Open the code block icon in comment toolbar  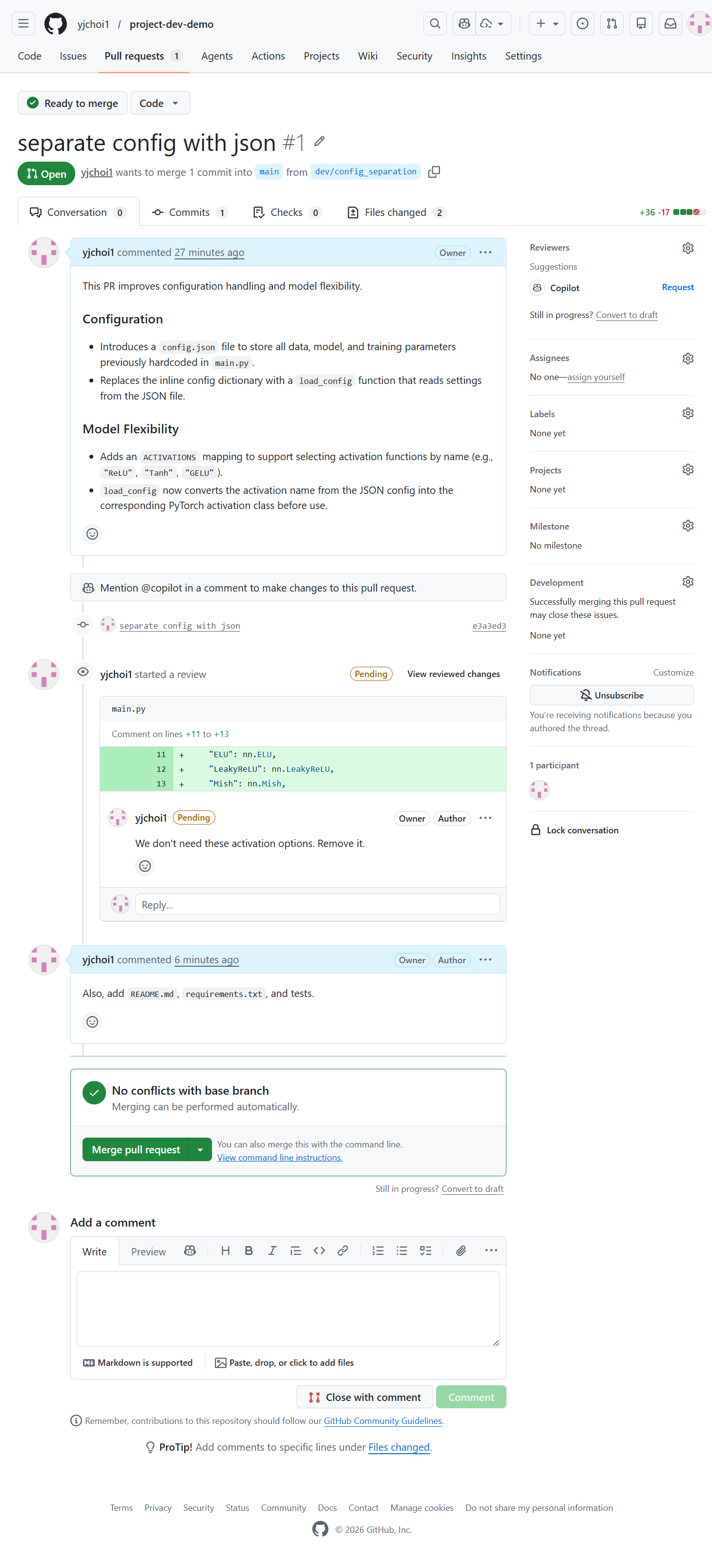pos(319,1251)
